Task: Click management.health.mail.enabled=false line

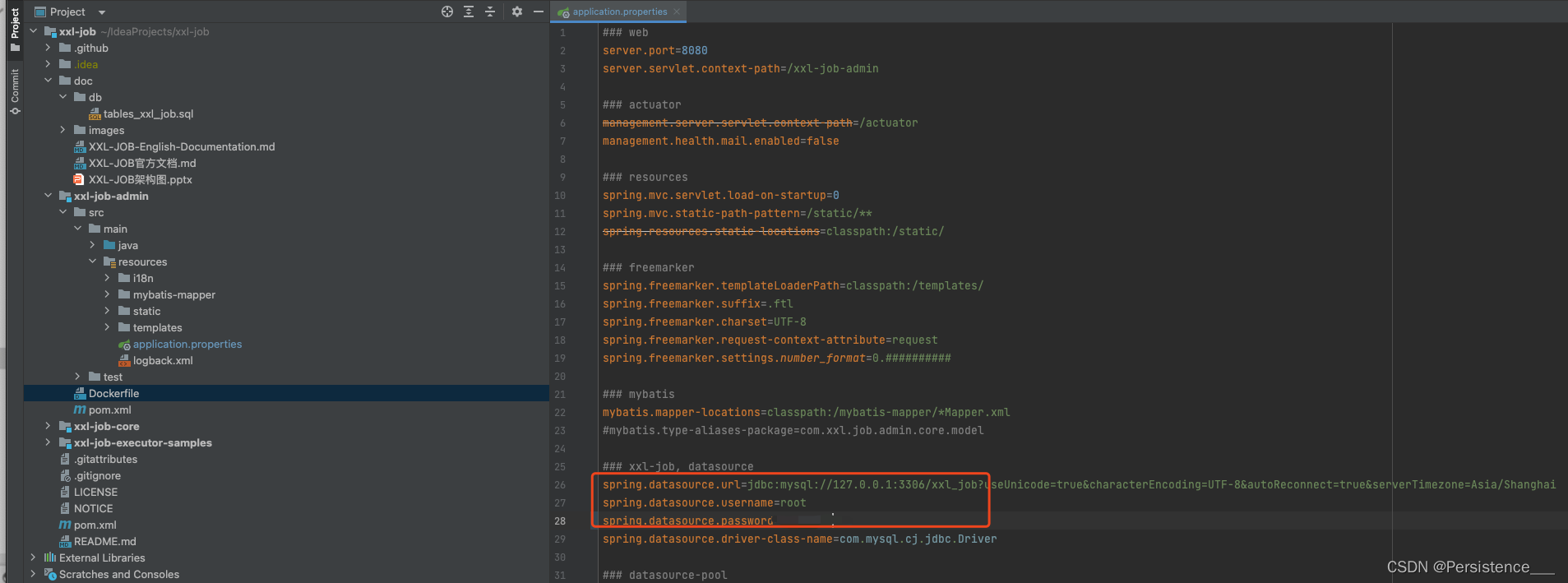Action: coord(720,141)
